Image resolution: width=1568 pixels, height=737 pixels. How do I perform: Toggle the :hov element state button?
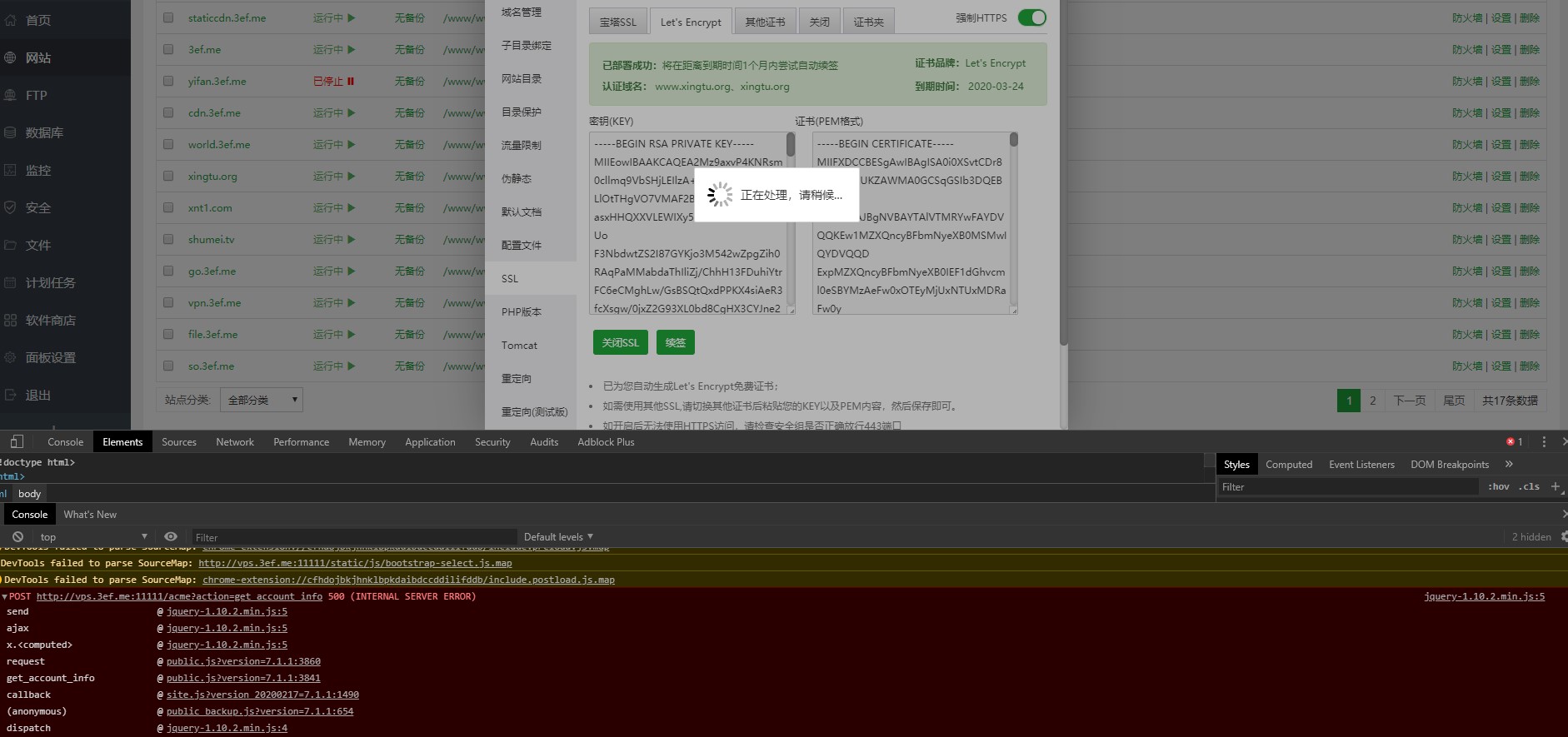tap(1499, 486)
